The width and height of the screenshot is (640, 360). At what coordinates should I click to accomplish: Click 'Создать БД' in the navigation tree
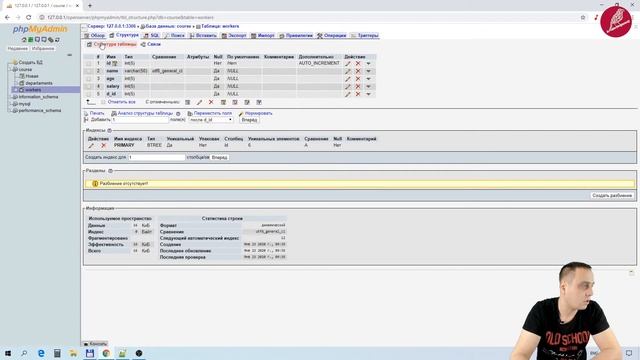coord(31,62)
